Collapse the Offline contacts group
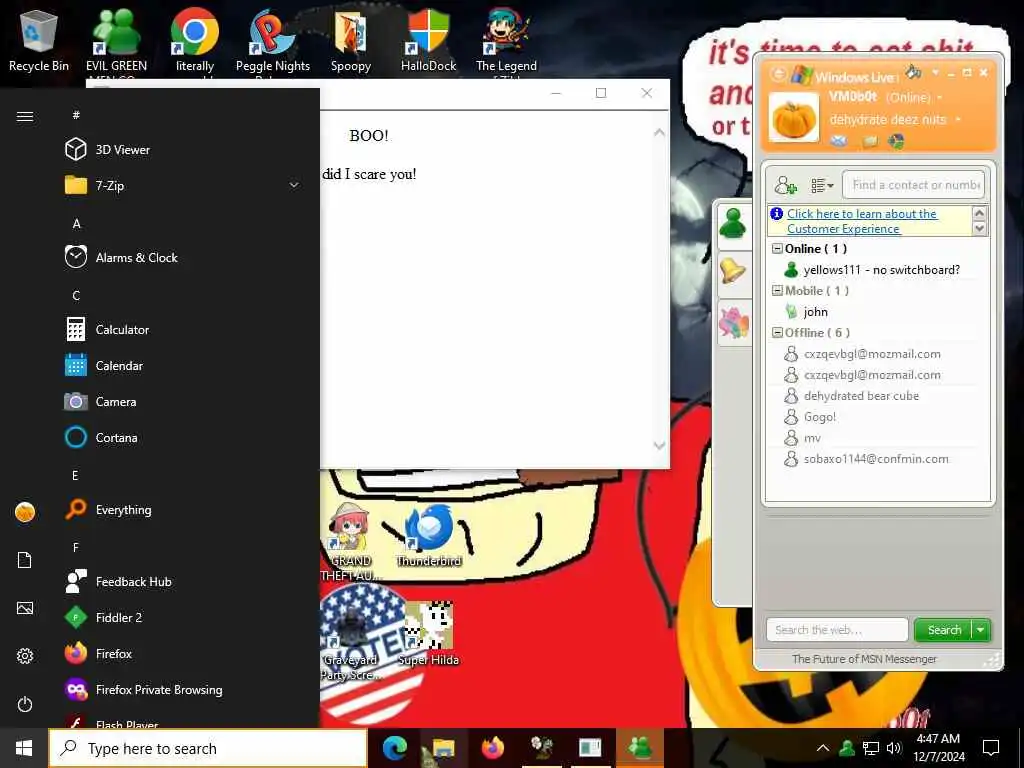This screenshot has width=1024, height=768. tap(777, 332)
